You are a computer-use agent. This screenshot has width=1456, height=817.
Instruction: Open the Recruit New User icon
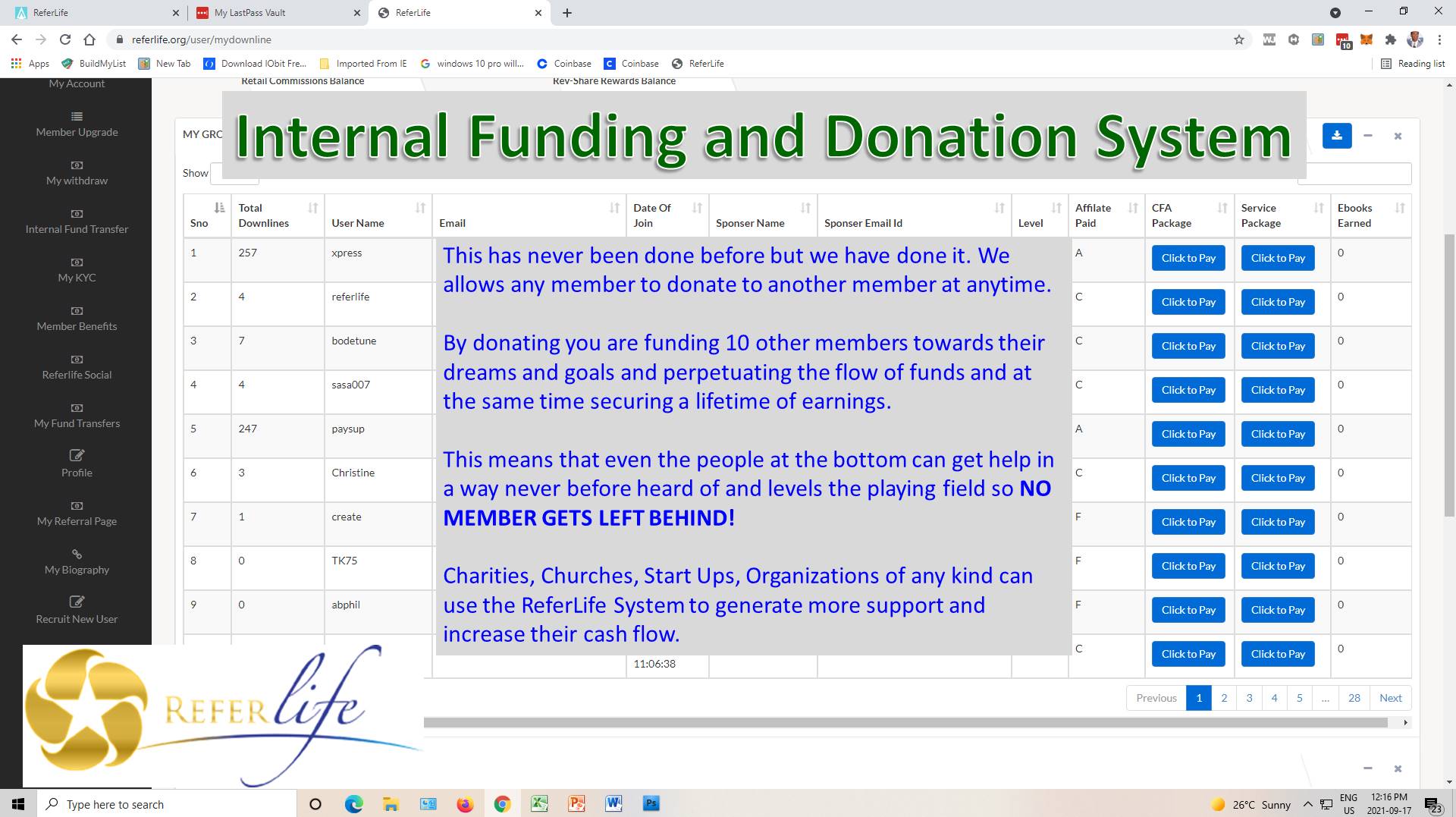[x=77, y=602]
